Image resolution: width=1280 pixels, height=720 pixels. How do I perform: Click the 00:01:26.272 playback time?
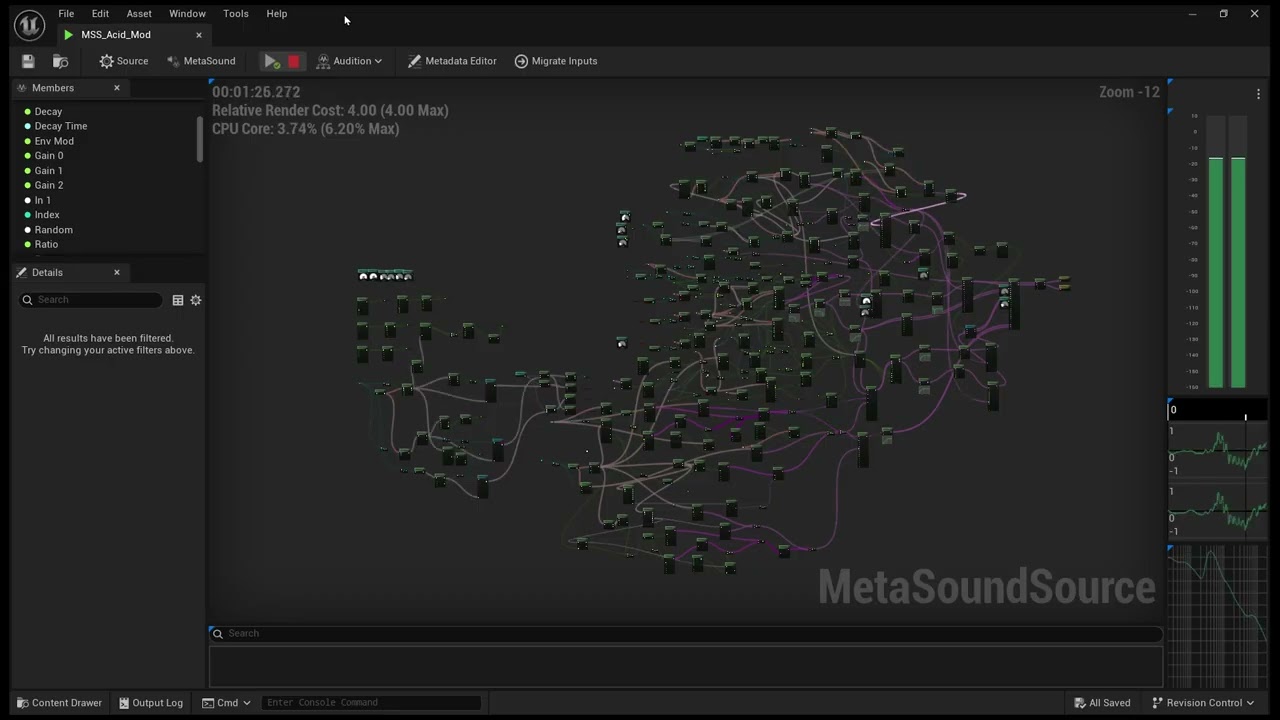[x=256, y=92]
